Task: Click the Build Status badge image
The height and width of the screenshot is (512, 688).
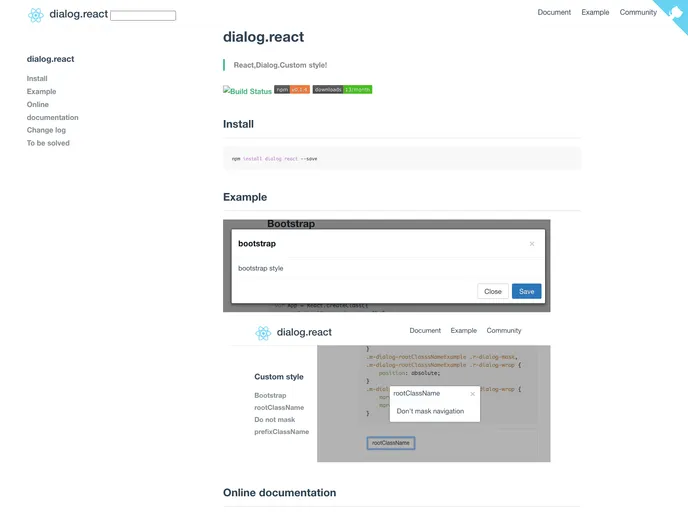Action: pyautogui.click(x=247, y=91)
